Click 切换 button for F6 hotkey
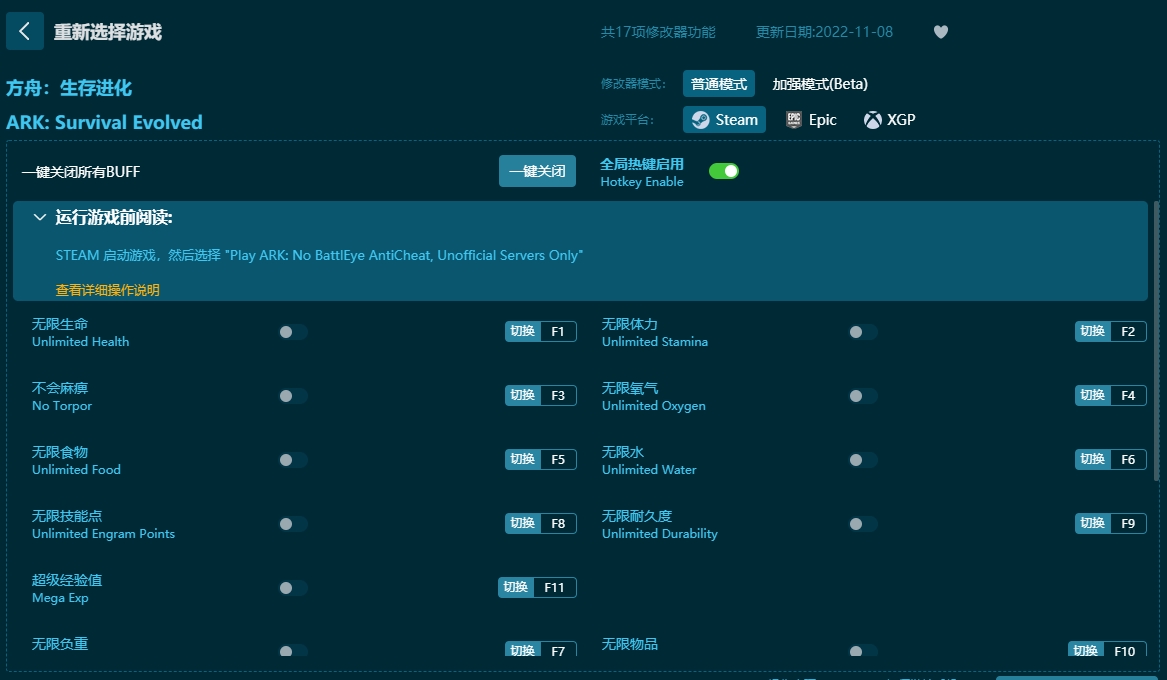This screenshot has height=680, width=1167. 1093,459
